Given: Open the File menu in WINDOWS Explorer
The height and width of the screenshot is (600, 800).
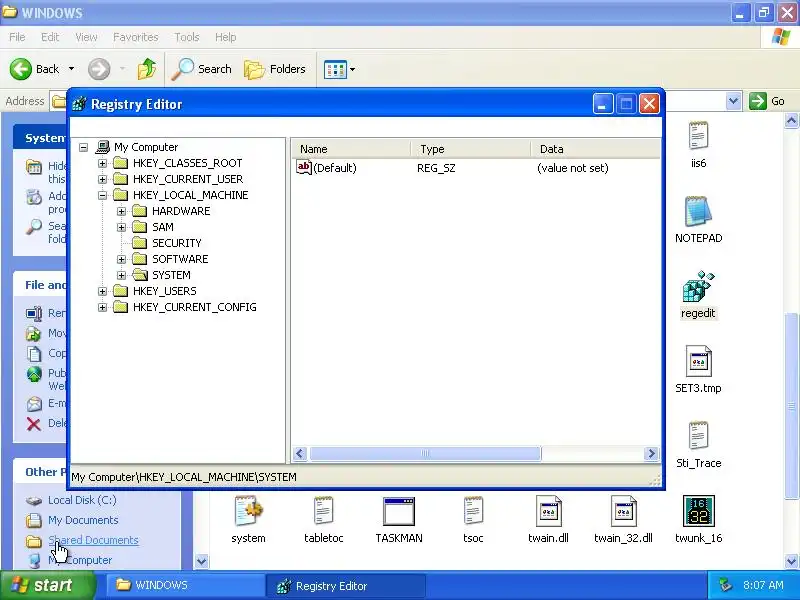Looking at the screenshot, I should pyautogui.click(x=17, y=37).
